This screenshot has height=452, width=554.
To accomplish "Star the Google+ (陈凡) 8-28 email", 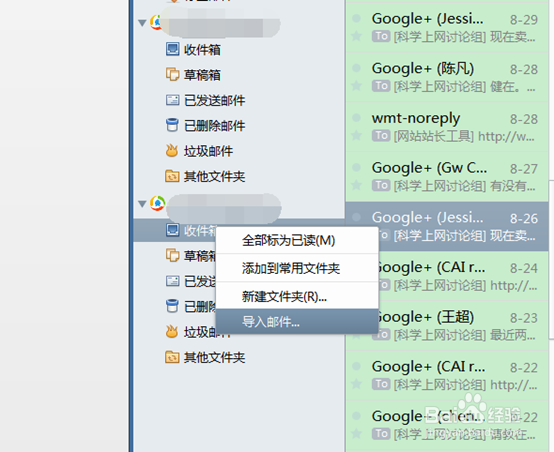I will pos(356,86).
